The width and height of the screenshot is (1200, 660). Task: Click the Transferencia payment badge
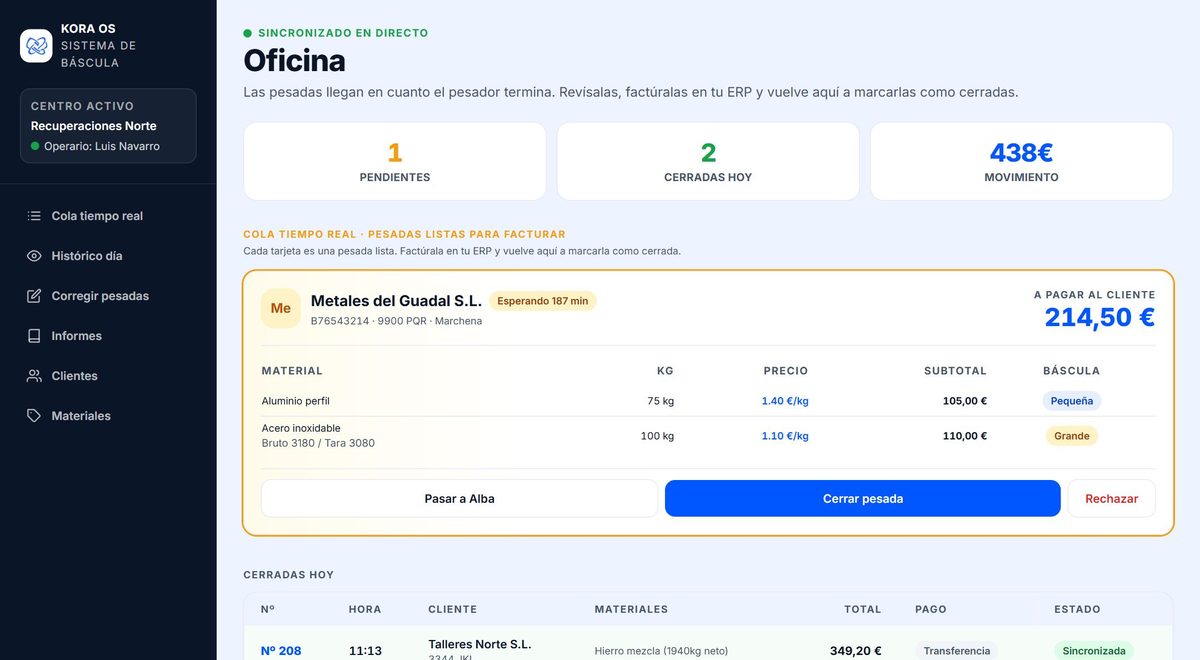coord(957,651)
